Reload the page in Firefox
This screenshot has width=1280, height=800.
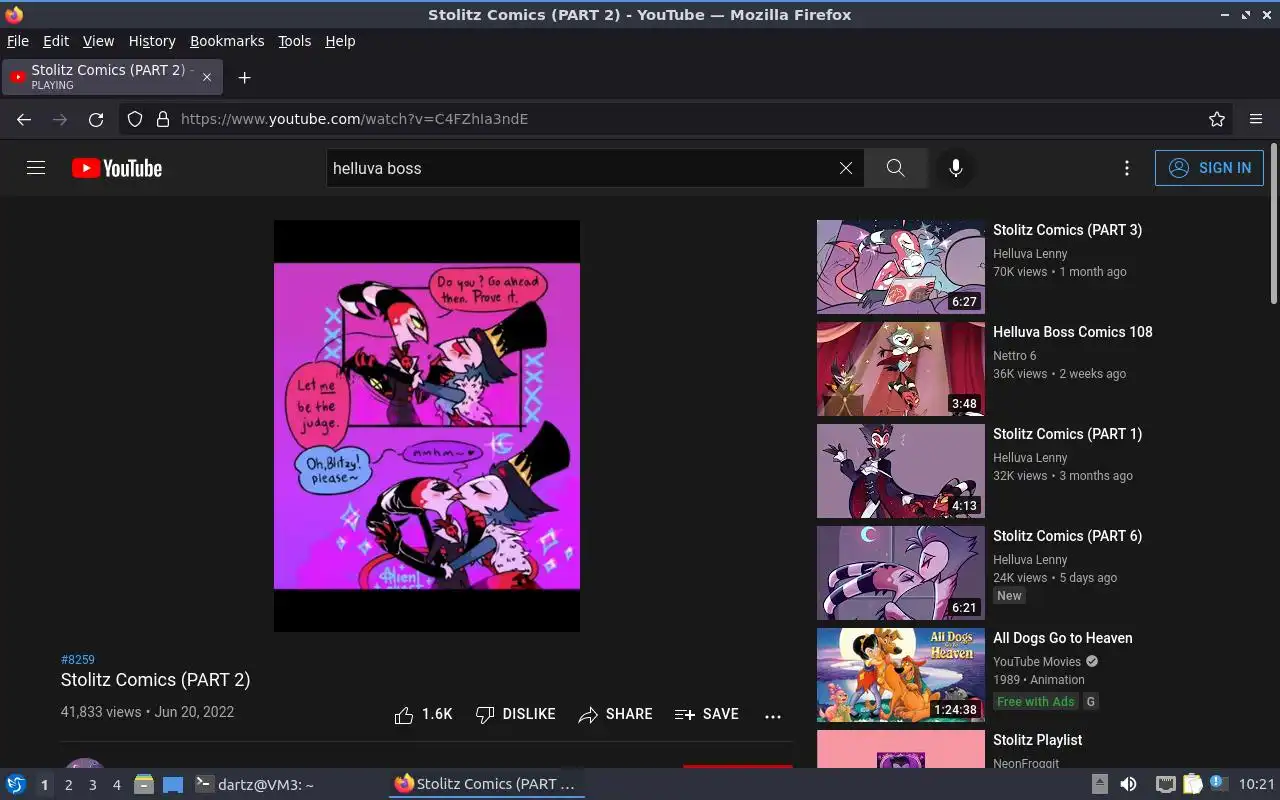pyautogui.click(x=96, y=119)
